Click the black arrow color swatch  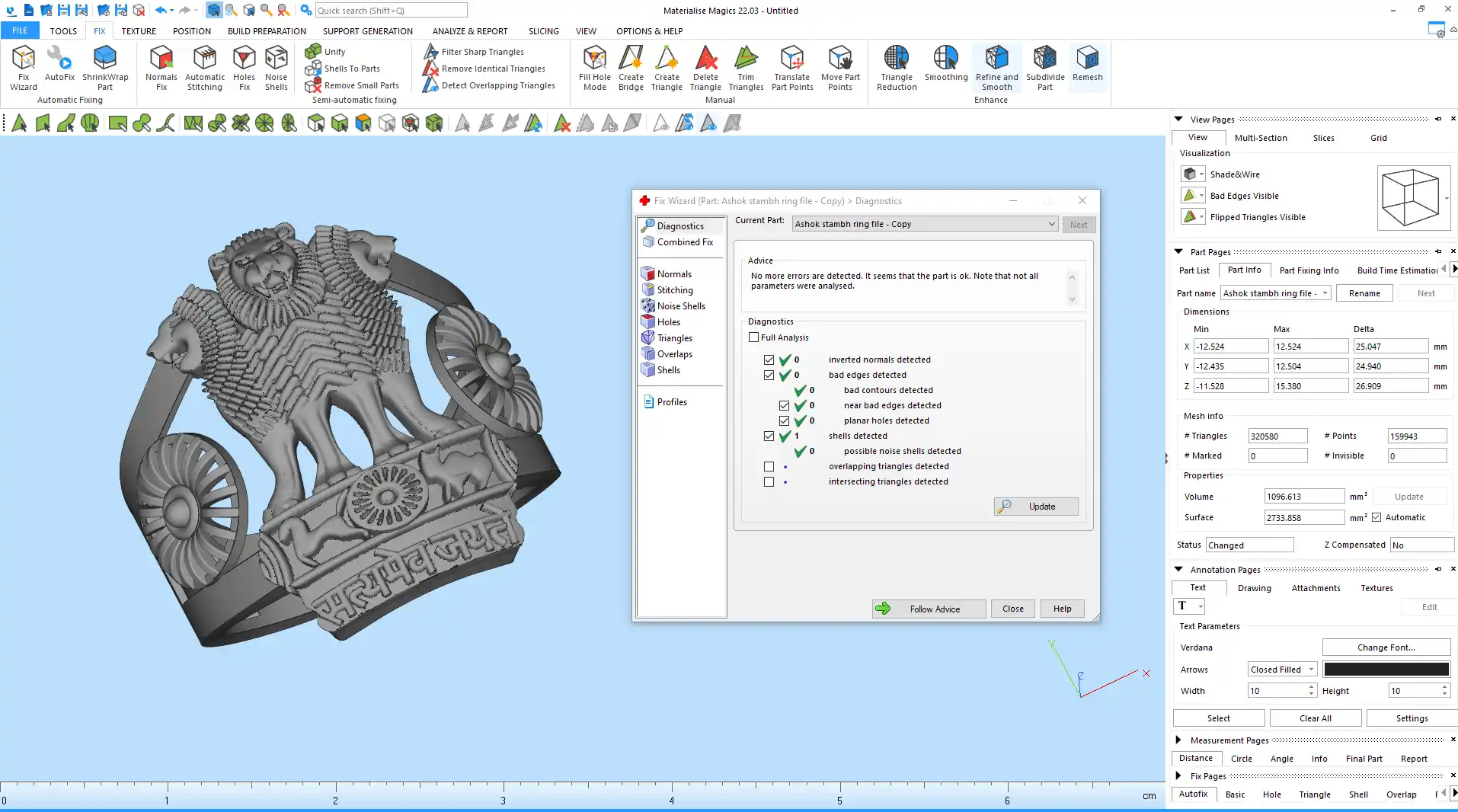[x=1386, y=670]
